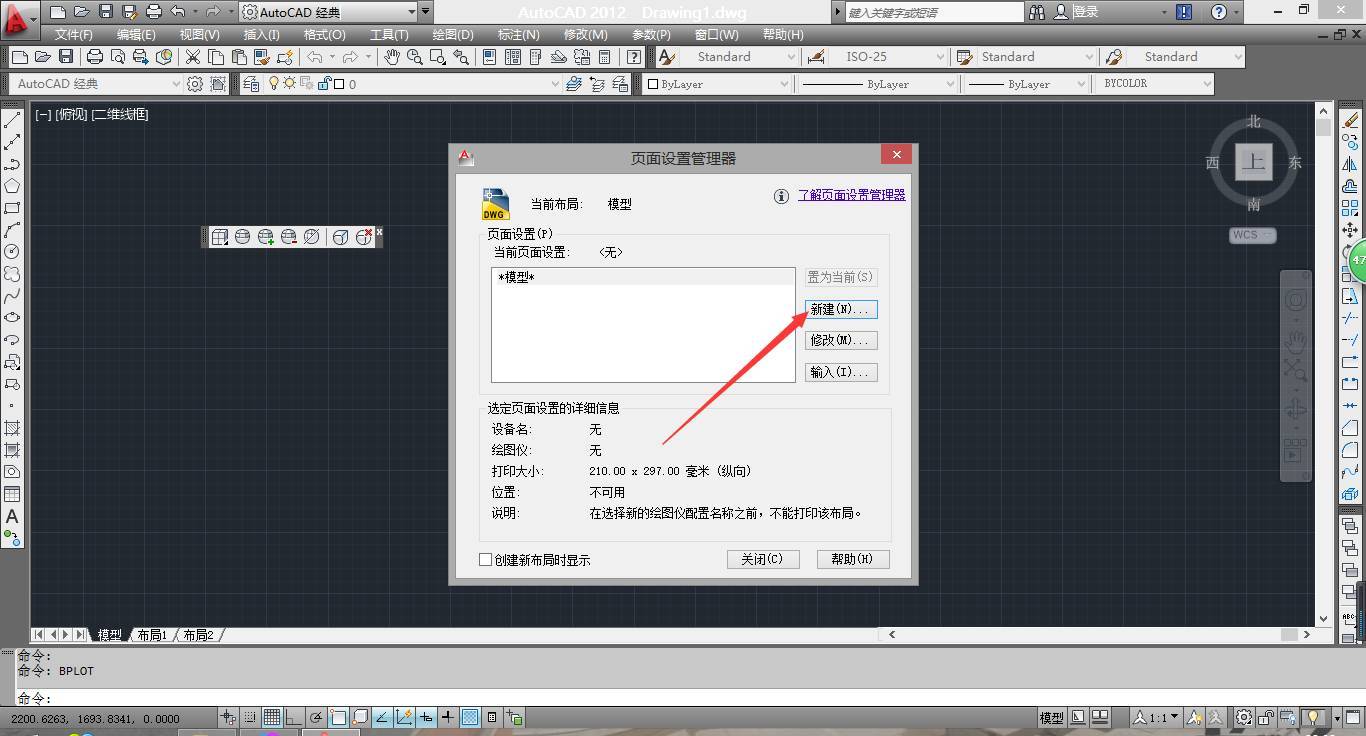Open the text style Standard dropdown

(x=791, y=57)
